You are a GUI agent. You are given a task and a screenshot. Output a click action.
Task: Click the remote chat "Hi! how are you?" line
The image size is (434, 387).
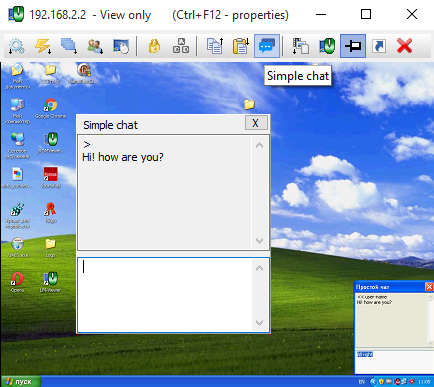(x=374, y=302)
